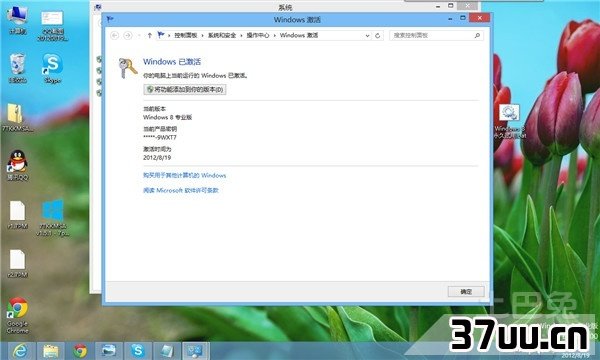
Task: Click the keys icon beside Windows 已激活
Action: (x=127, y=68)
